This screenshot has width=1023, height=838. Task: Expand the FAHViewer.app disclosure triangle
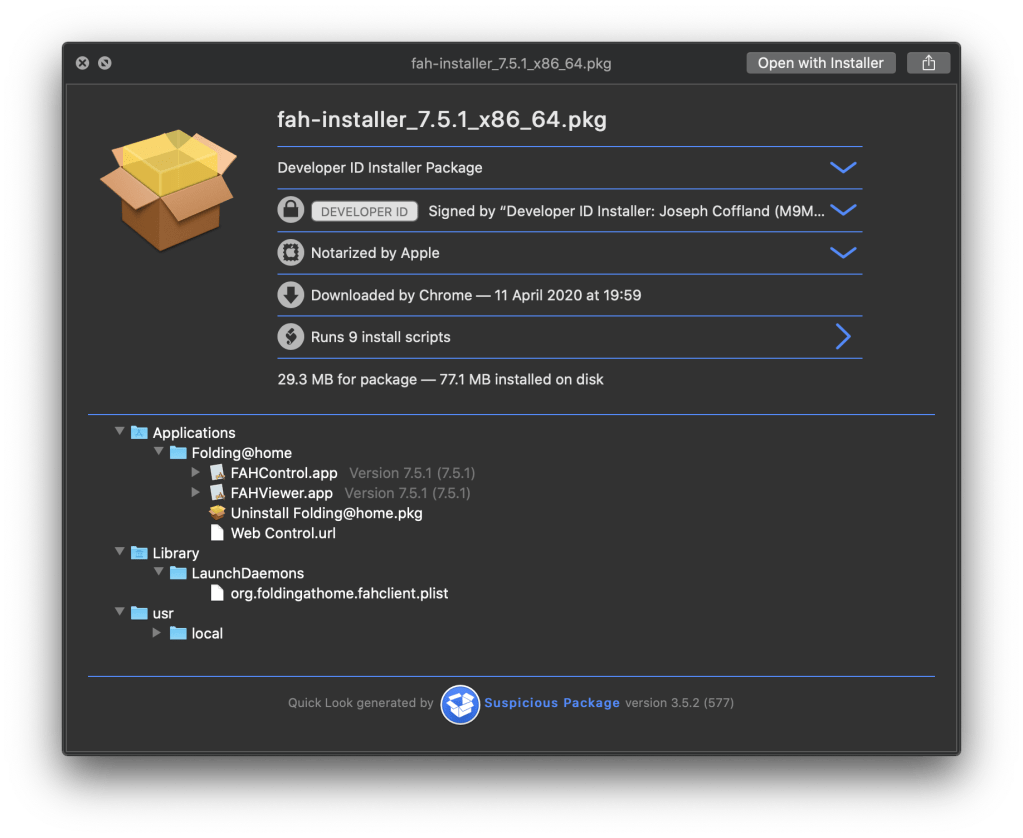point(196,493)
